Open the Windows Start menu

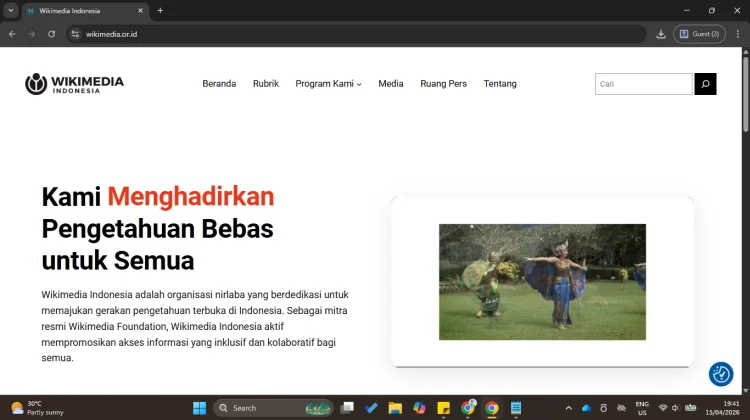coord(199,408)
